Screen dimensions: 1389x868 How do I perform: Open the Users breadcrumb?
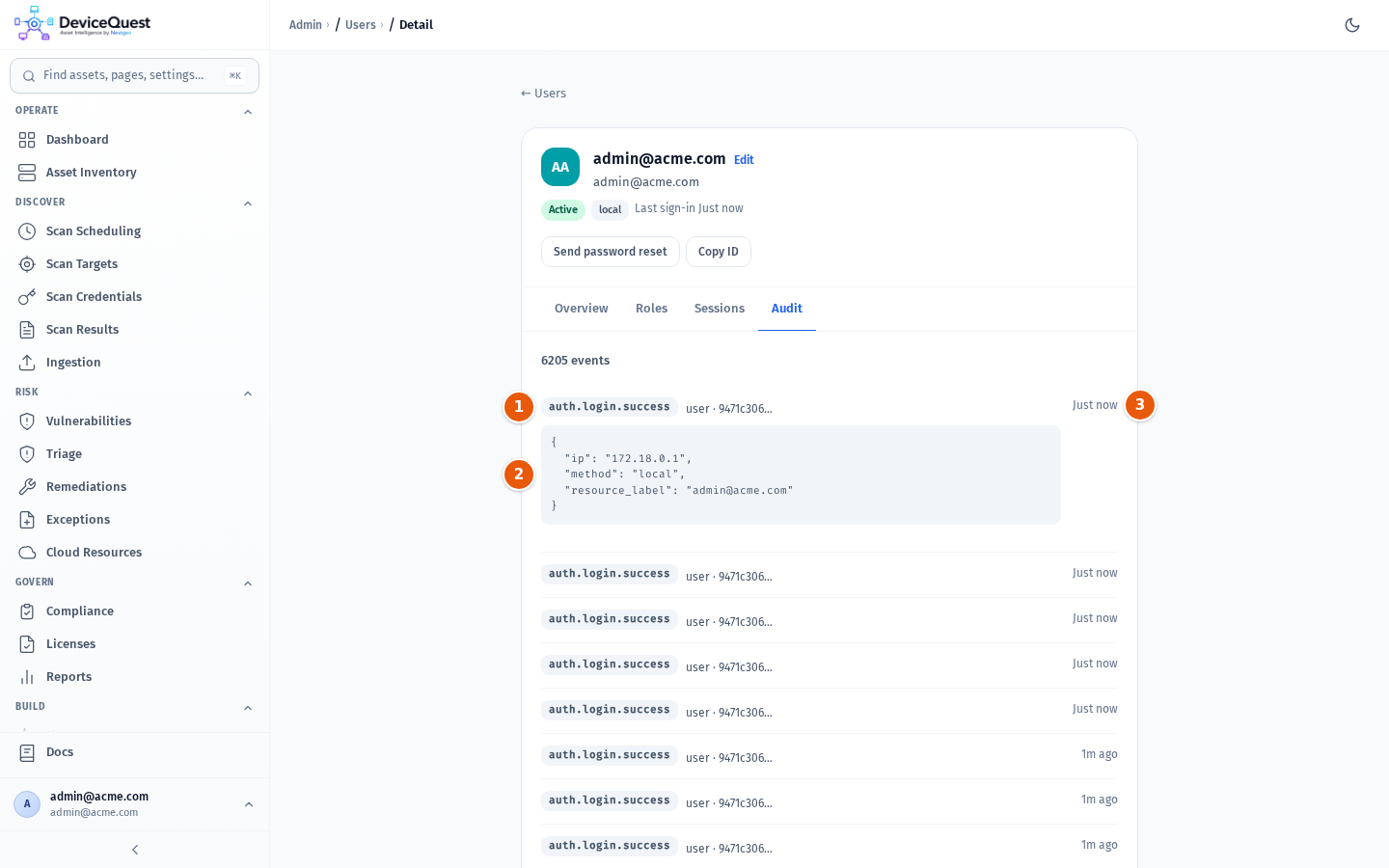click(361, 25)
